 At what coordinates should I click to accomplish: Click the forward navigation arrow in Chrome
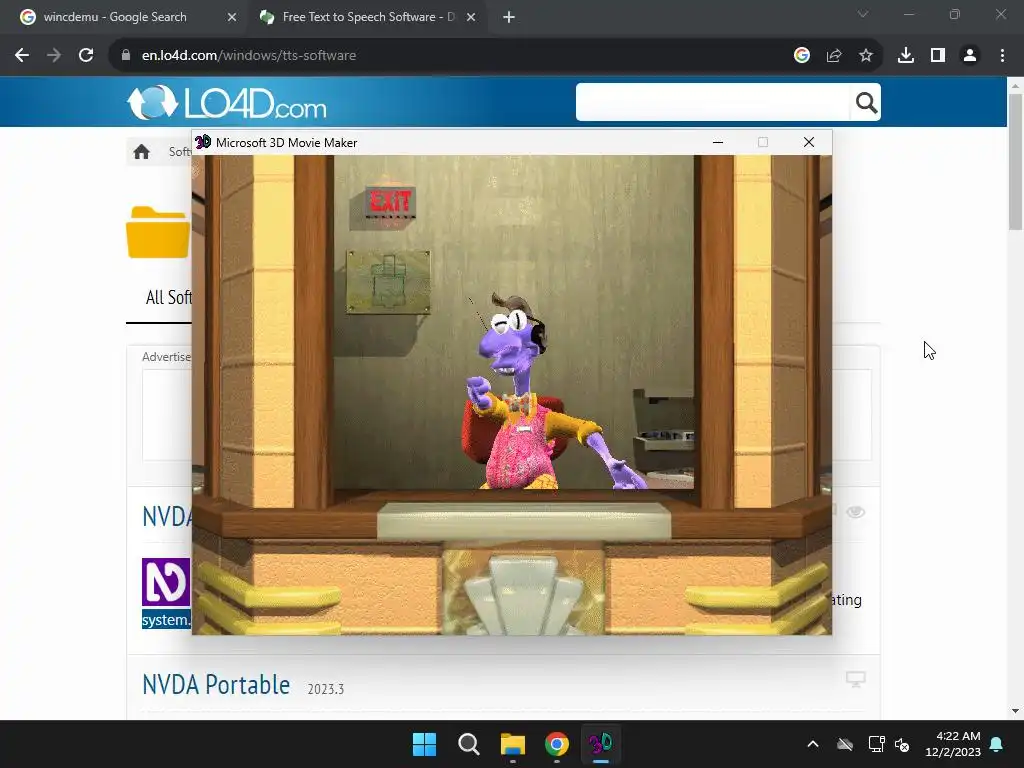[54, 56]
